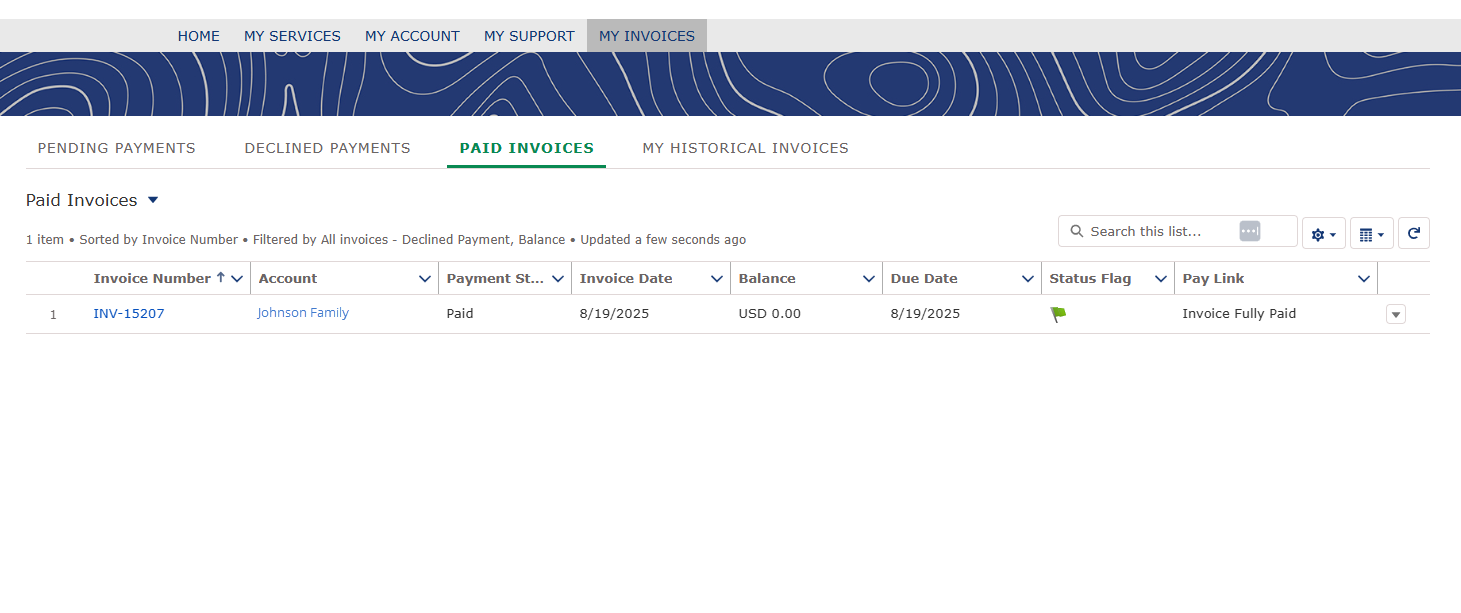Switch to the DECLINED PAYMENTS tab

pos(327,147)
